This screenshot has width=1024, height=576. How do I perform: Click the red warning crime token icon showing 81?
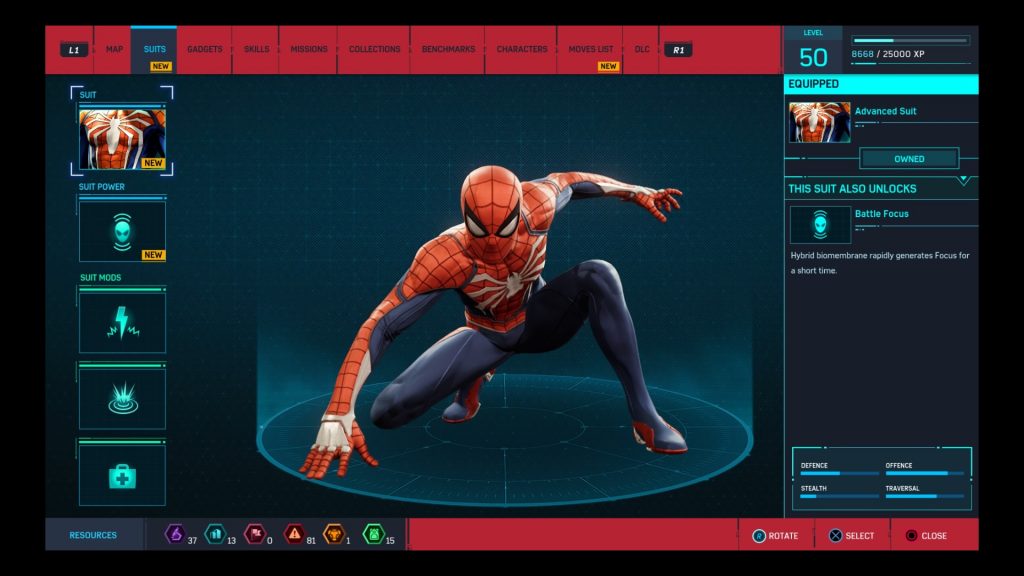pos(295,534)
